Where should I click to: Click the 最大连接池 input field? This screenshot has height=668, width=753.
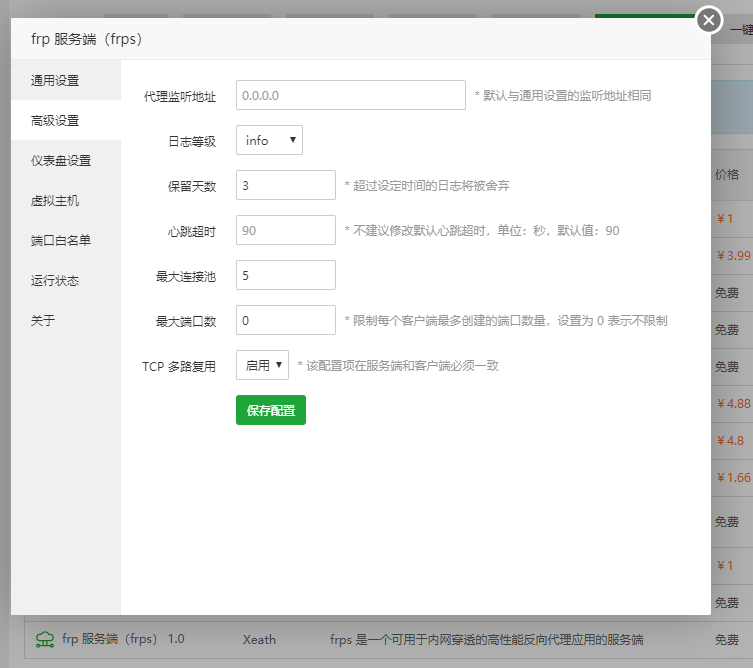click(x=286, y=275)
